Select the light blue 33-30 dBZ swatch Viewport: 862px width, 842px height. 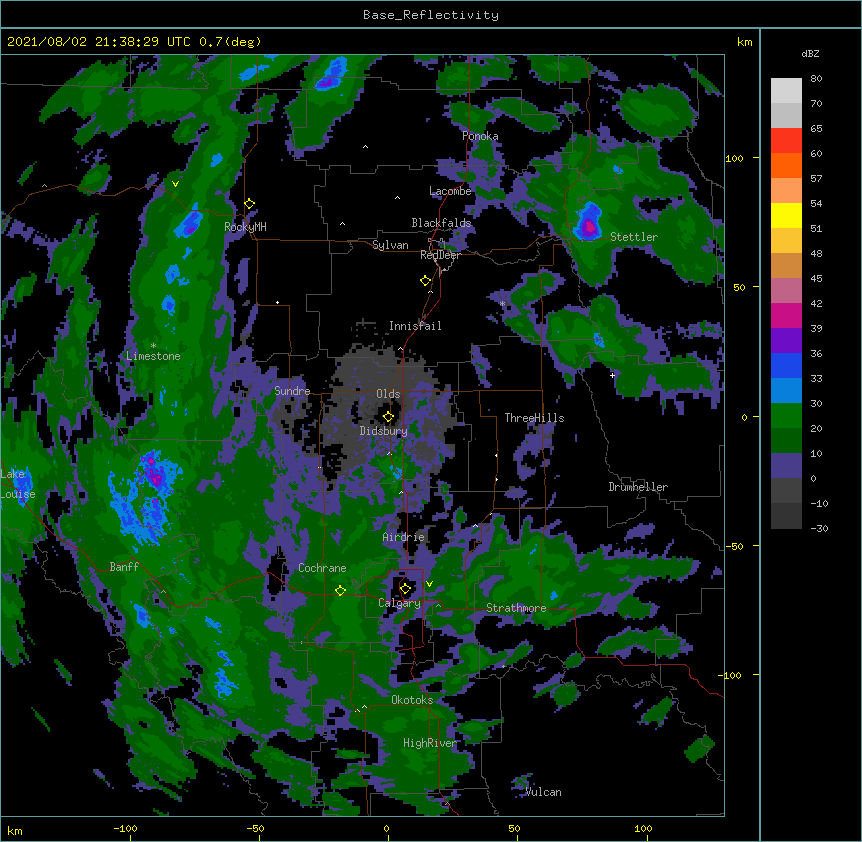(786, 391)
